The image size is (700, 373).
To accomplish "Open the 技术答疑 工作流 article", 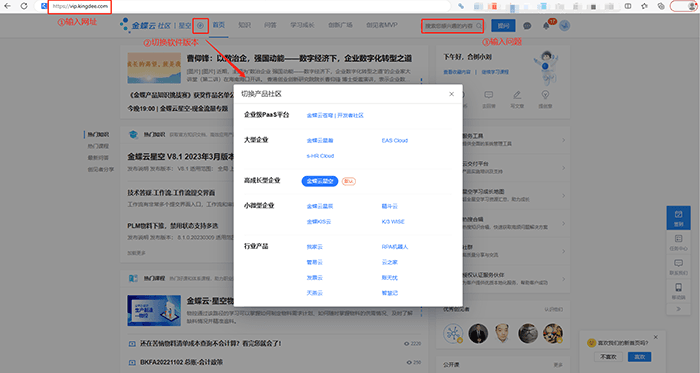I will pyautogui.click(x=171, y=193).
